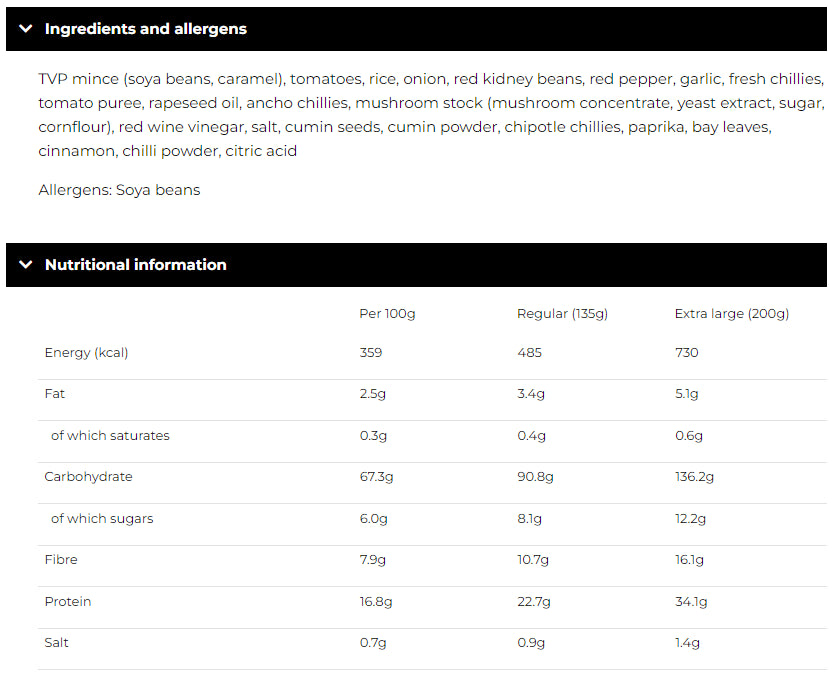This screenshot has height=675, width=832.
Task: Select the Extra large (200g) column header
Action: [731, 314]
